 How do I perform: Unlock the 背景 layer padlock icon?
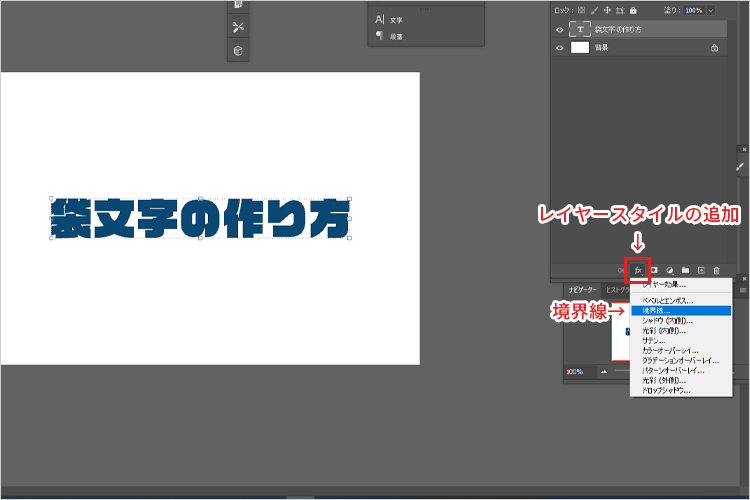pos(714,48)
